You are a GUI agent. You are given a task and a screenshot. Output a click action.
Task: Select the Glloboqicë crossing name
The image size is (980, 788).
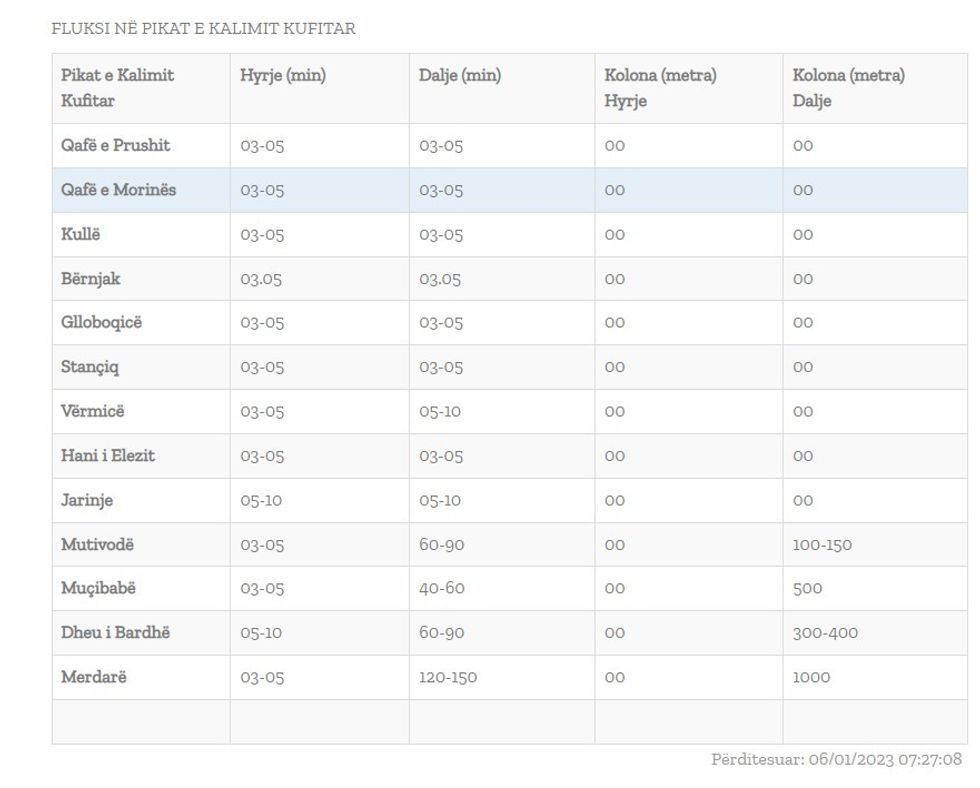102,323
